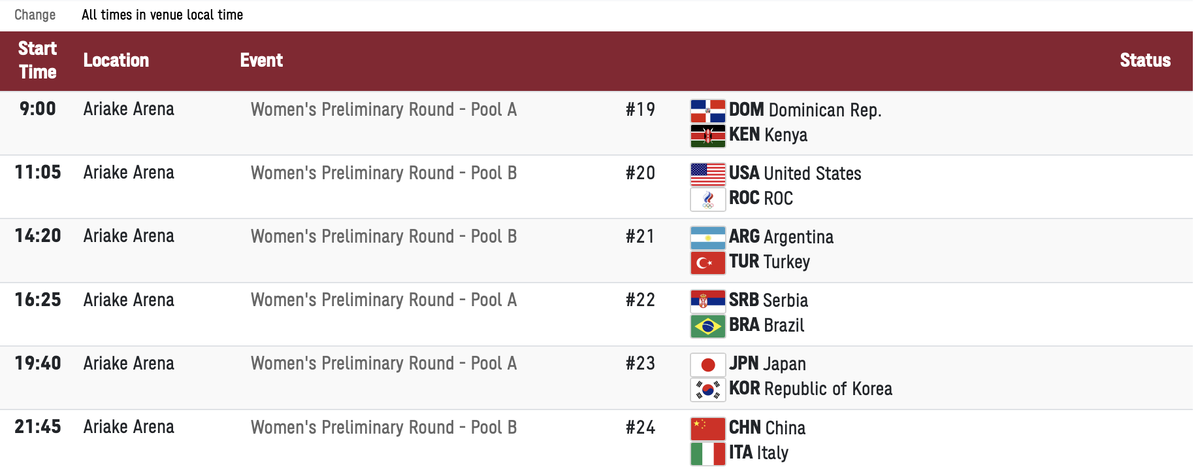This screenshot has height=469, width=1200.
Task: Click the Kenya flag icon
Action: coord(708,135)
